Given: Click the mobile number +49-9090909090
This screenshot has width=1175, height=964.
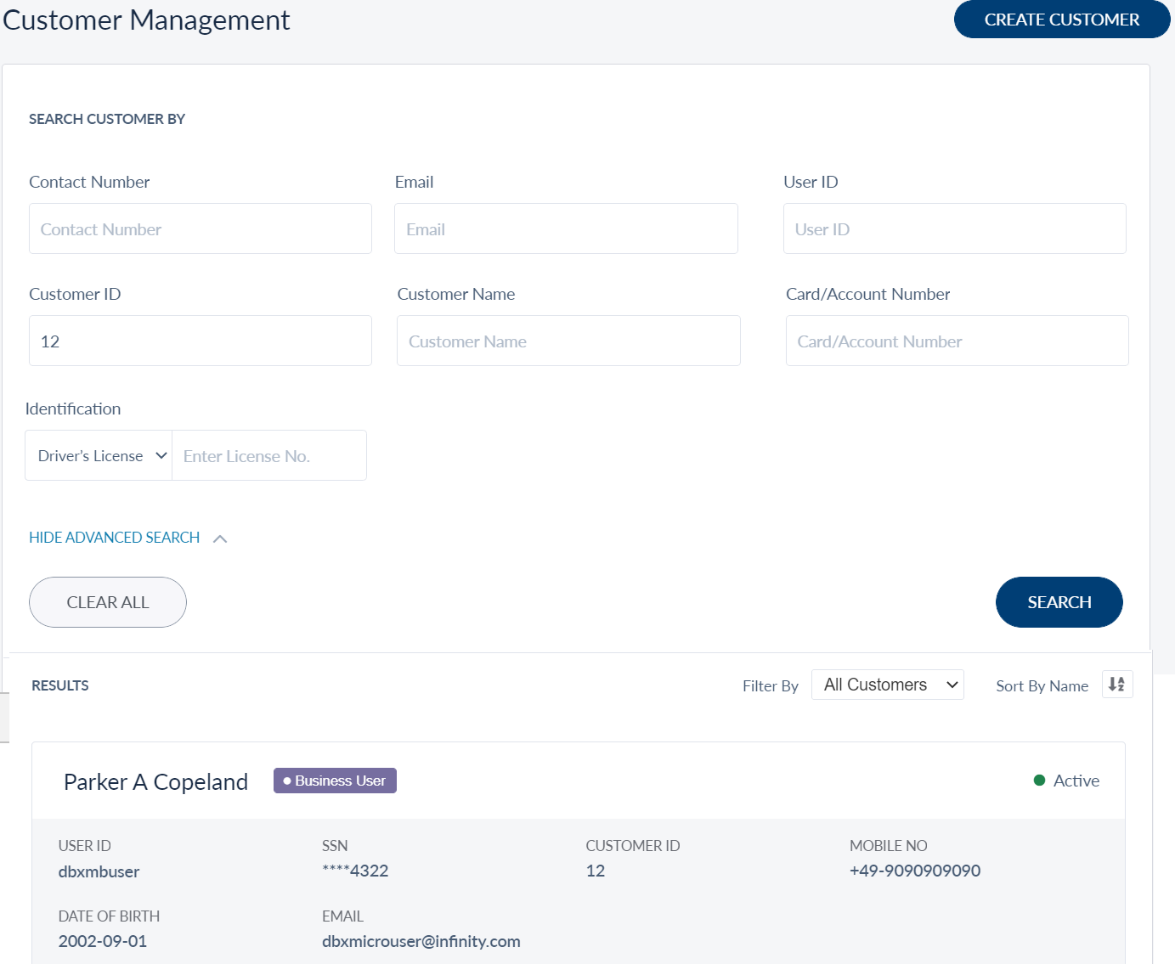Looking at the screenshot, I should pos(915,871).
